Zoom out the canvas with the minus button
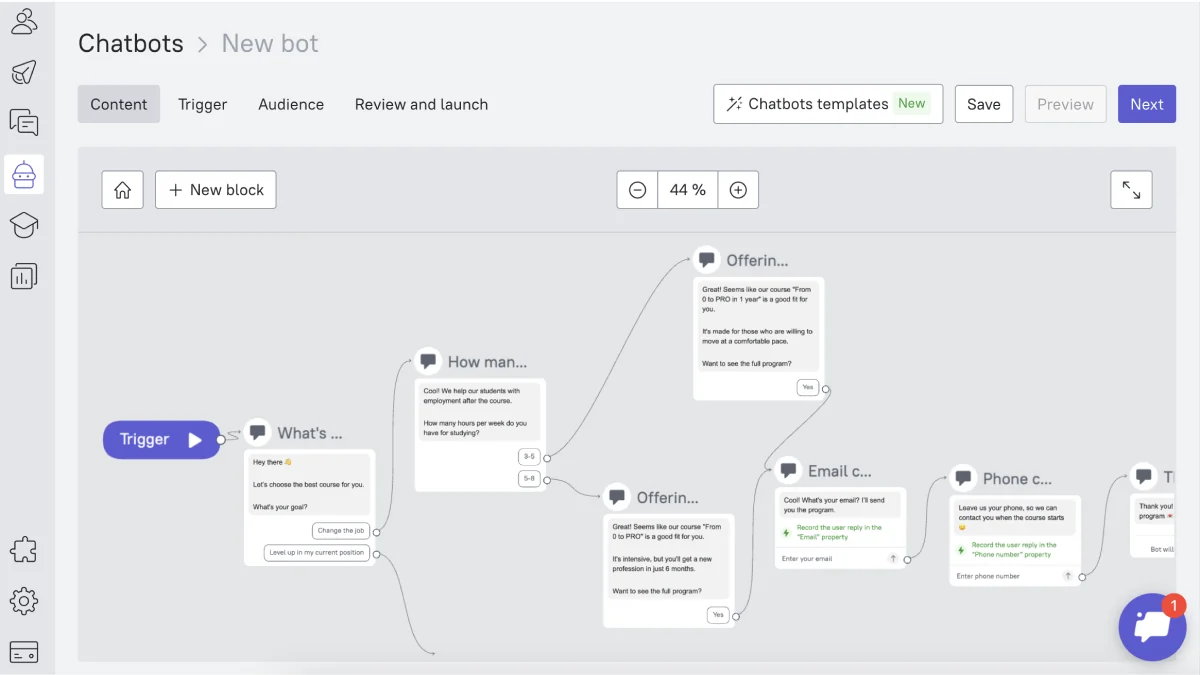The height and width of the screenshot is (675, 1200). [637, 189]
